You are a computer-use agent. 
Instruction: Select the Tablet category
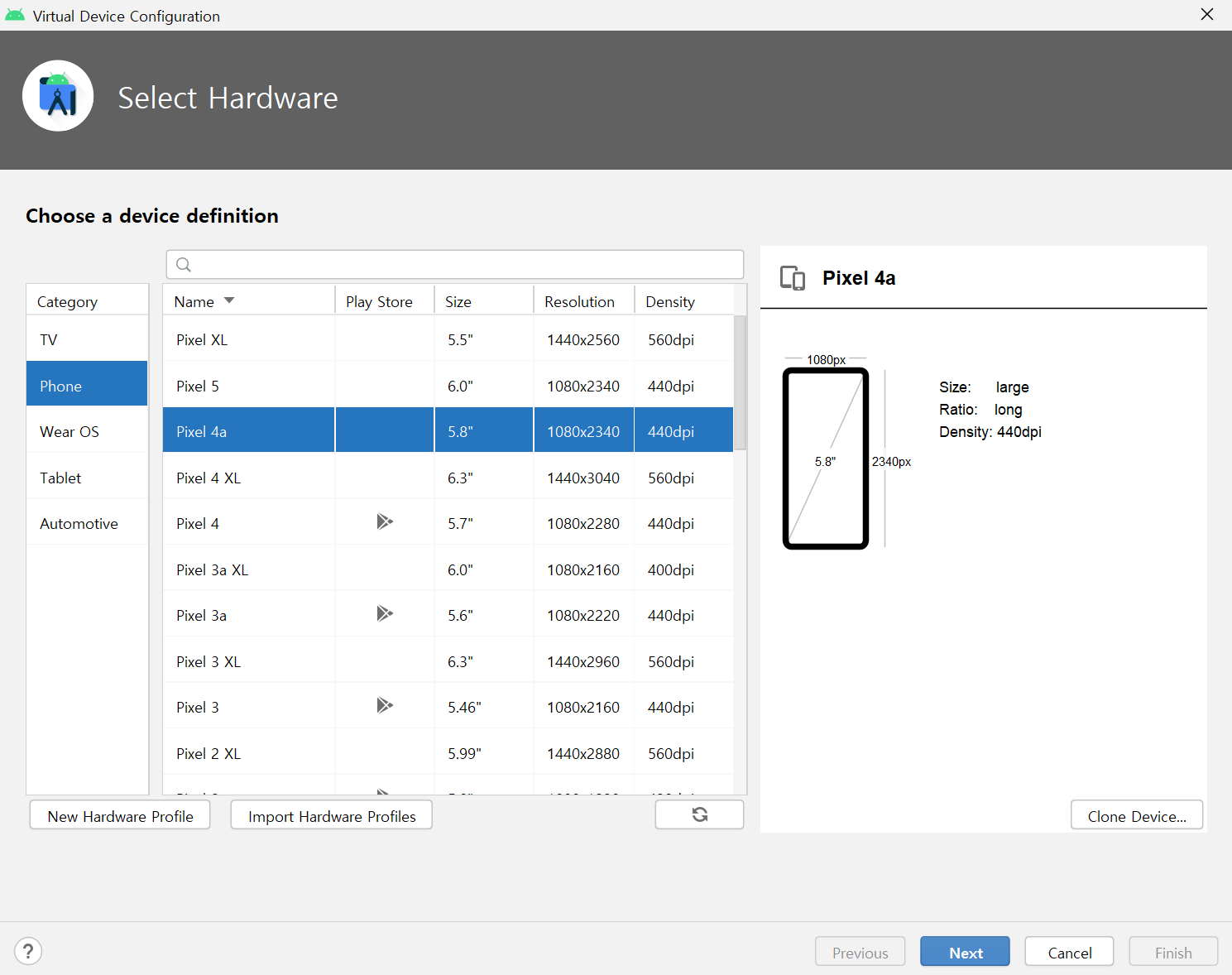pyautogui.click(x=87, y=478)
